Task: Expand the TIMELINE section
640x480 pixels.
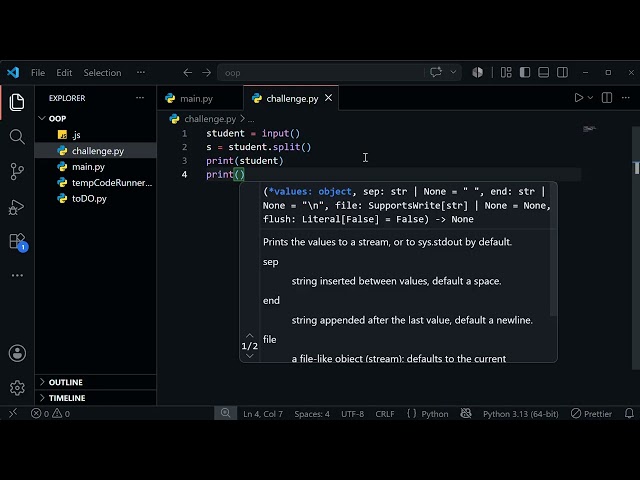Action: (x=96, y=398)
